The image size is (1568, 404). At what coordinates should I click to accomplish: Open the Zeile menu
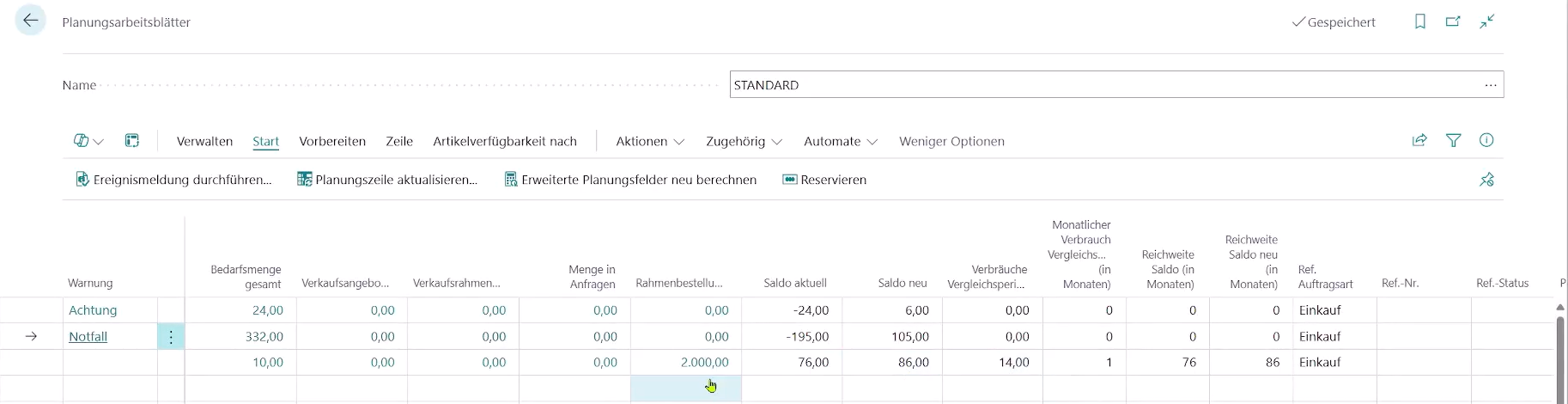tap(399, 141)
